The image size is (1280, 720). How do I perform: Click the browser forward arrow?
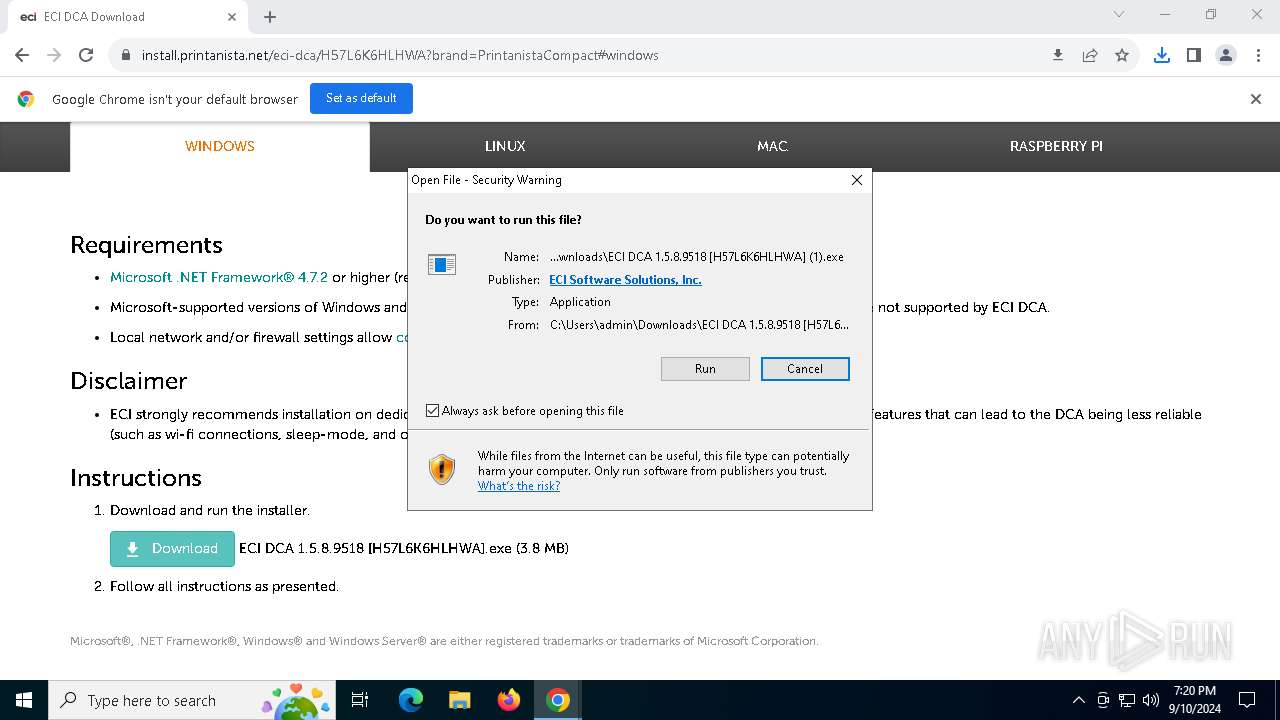(x=54, y=55)
